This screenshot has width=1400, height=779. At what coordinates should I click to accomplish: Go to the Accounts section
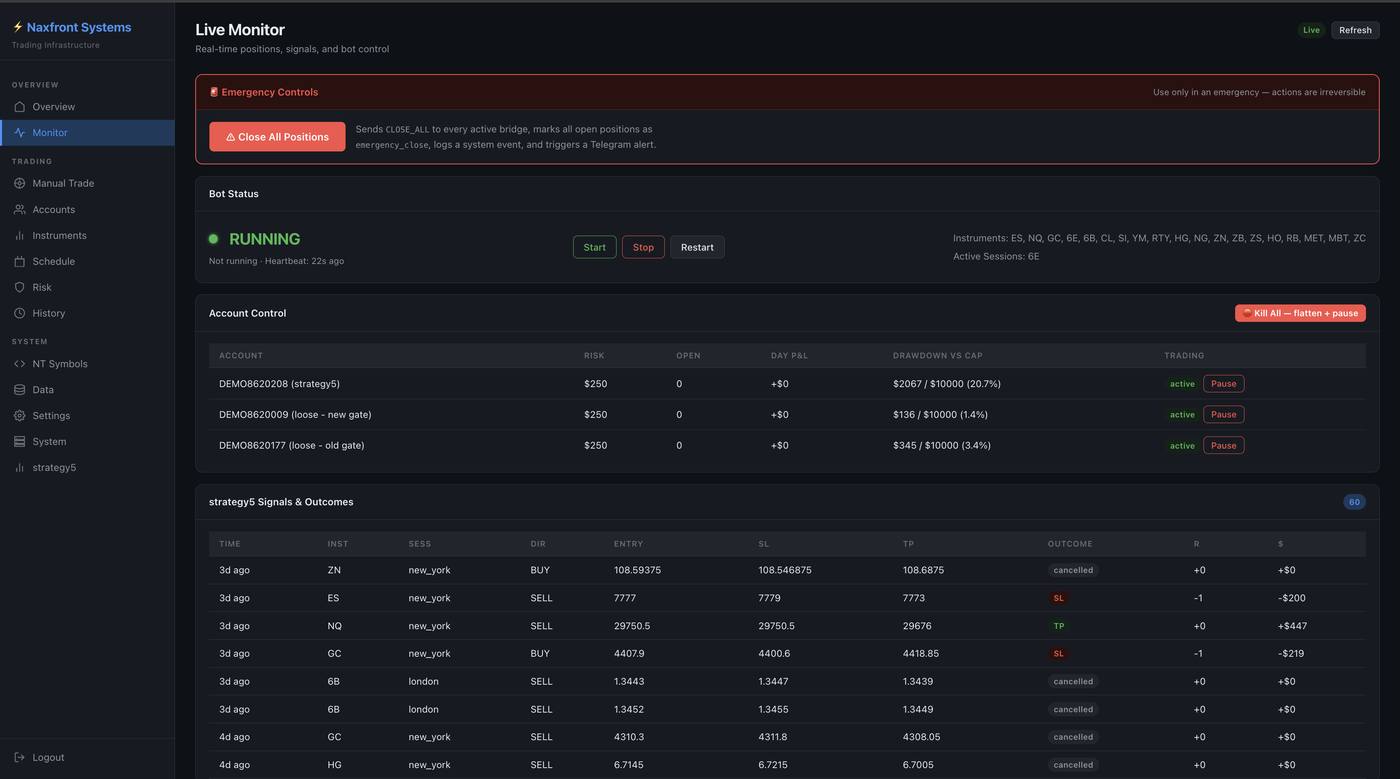tap(87, 210)
